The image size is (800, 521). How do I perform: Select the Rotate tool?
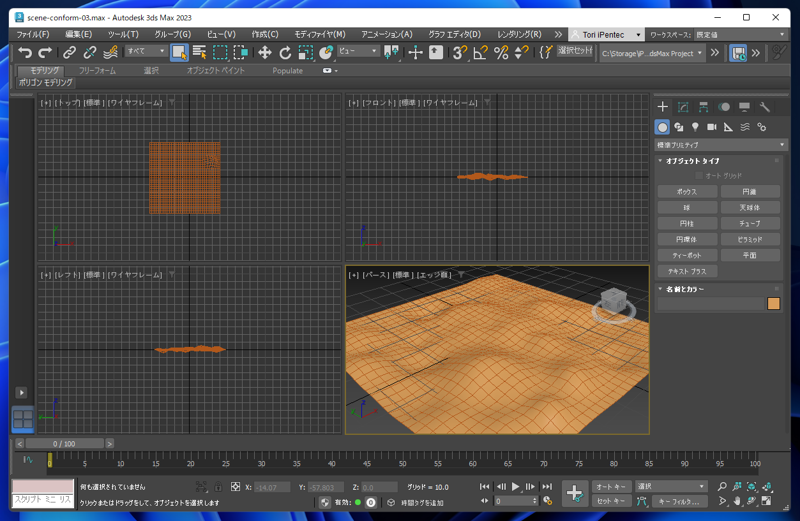285,52
